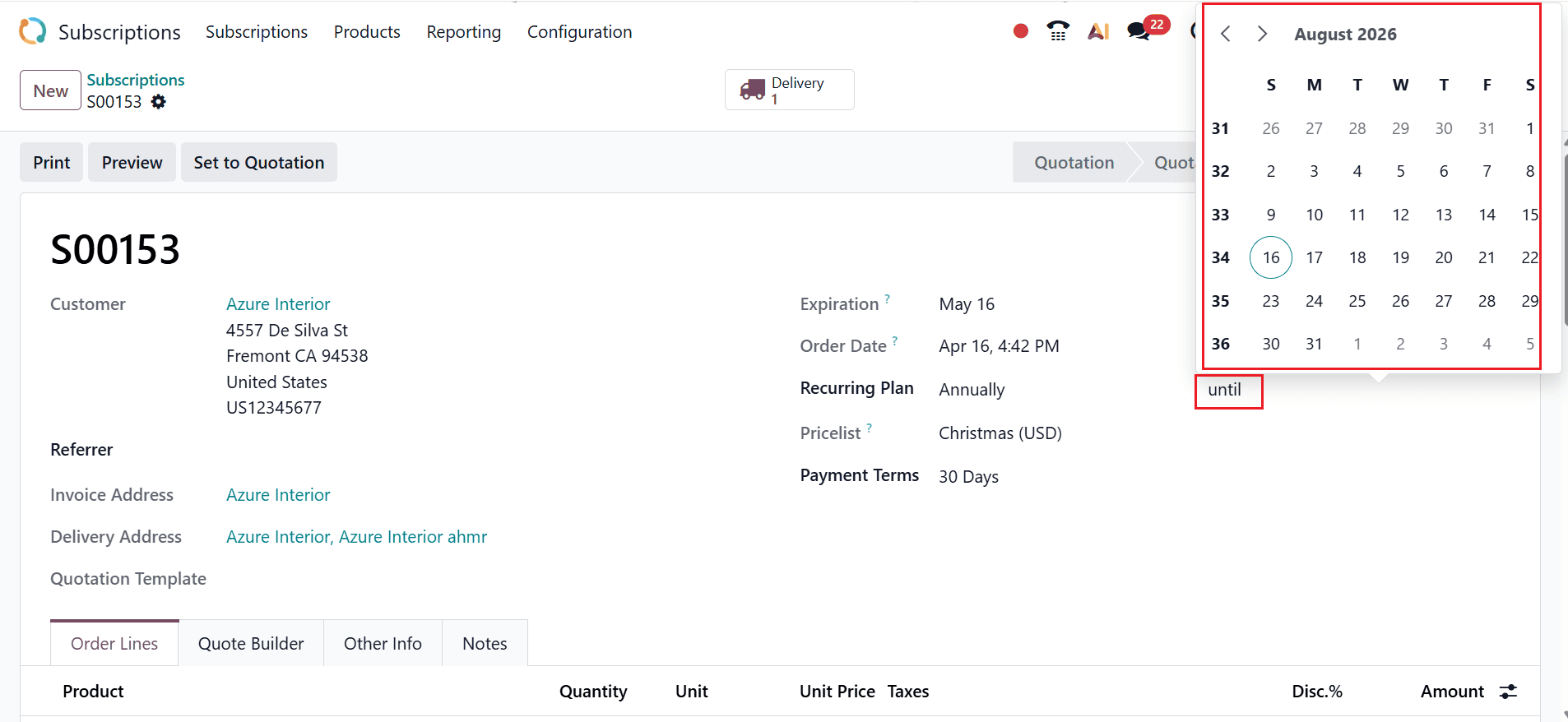Click the Expiration help question mark
Image resolution: width=1568 pixels, height=722 pixels.
coord(888,299)
